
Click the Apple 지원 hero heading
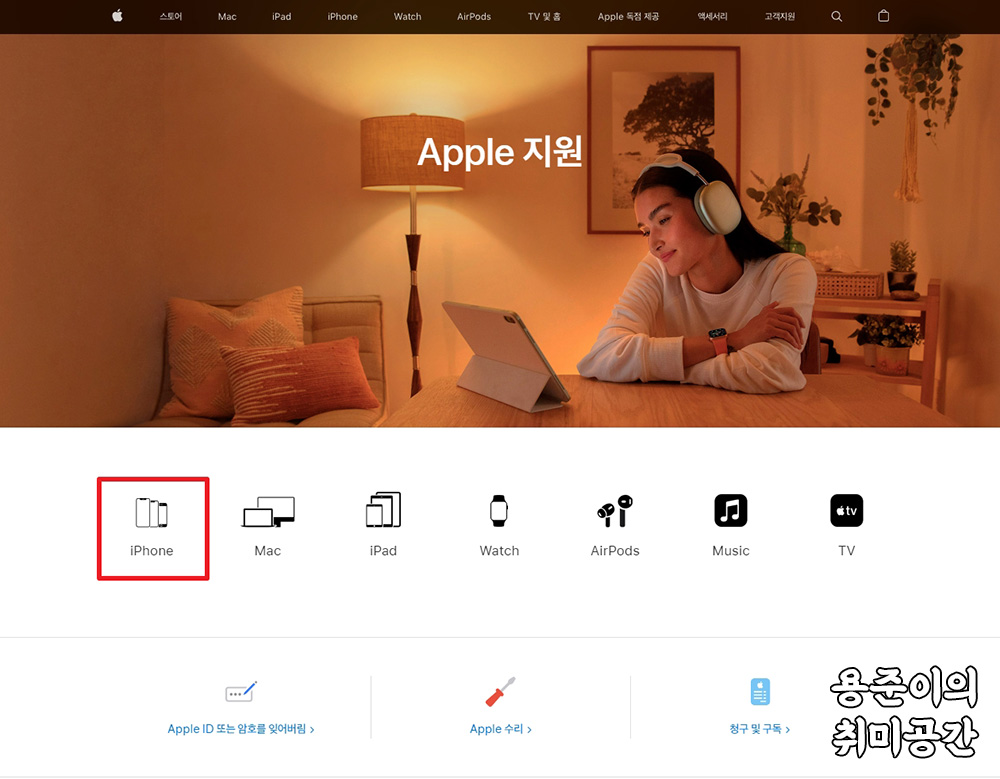pyautogui.click(x=500, y=152)
